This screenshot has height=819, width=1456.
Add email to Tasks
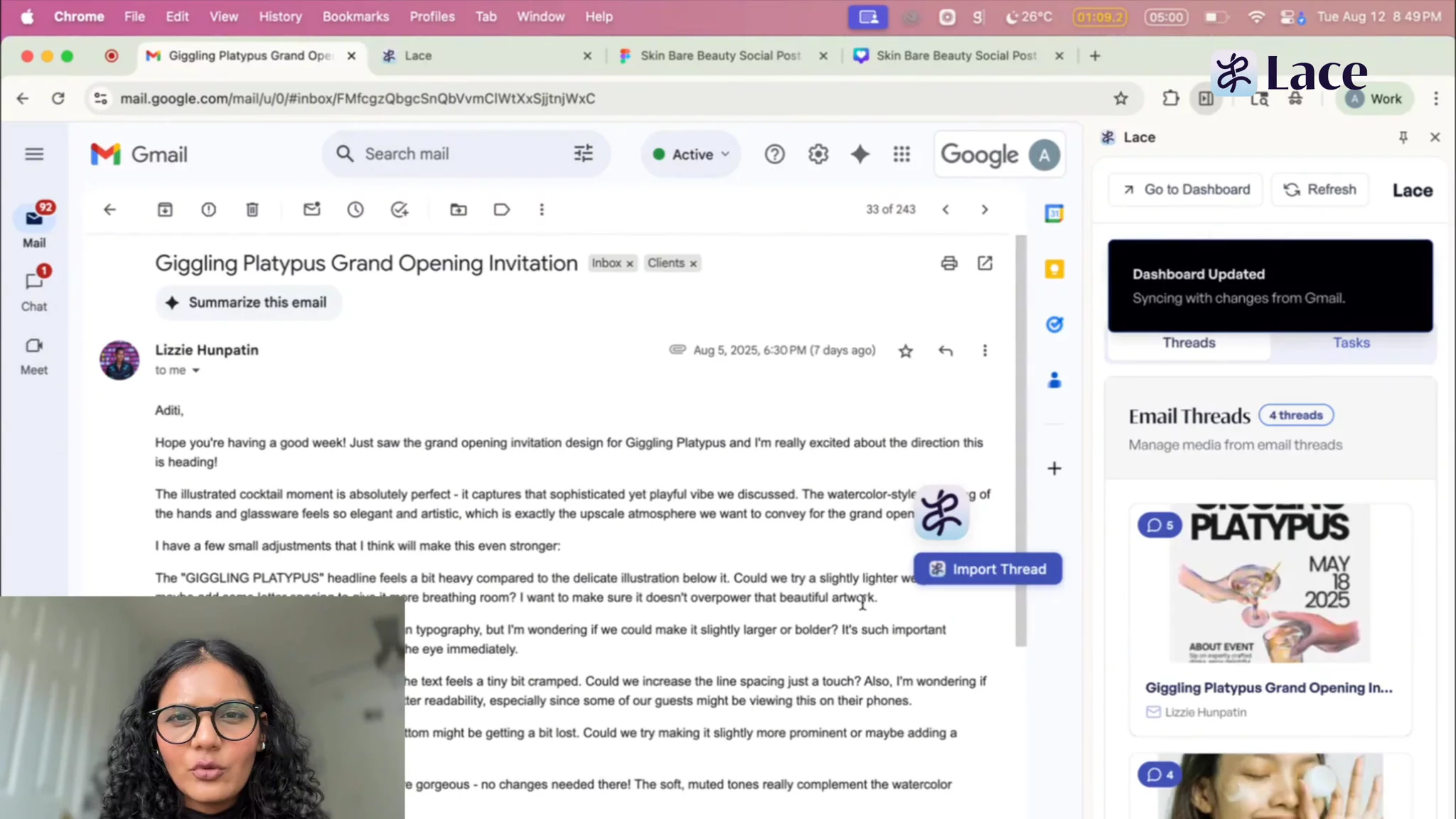400,210
